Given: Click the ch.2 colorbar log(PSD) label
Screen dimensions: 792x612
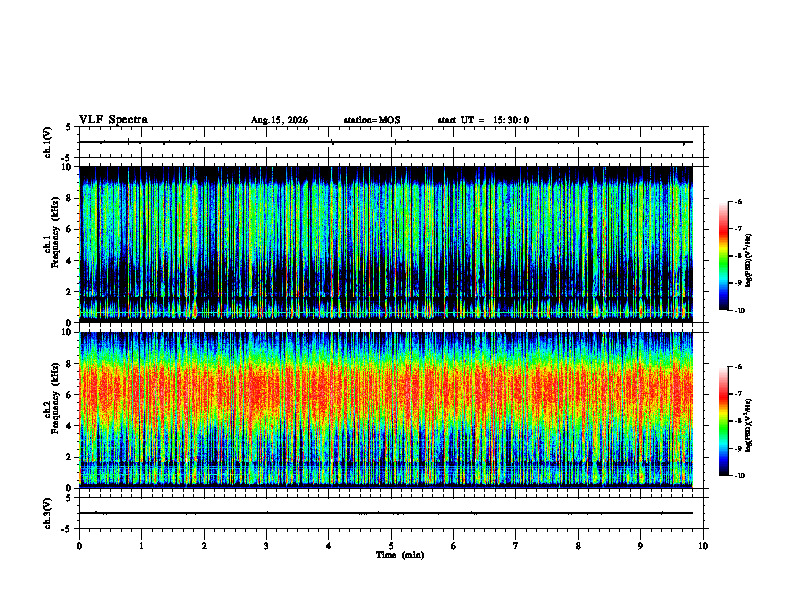Looking at the screenshot, I should (x=748, y=426).
